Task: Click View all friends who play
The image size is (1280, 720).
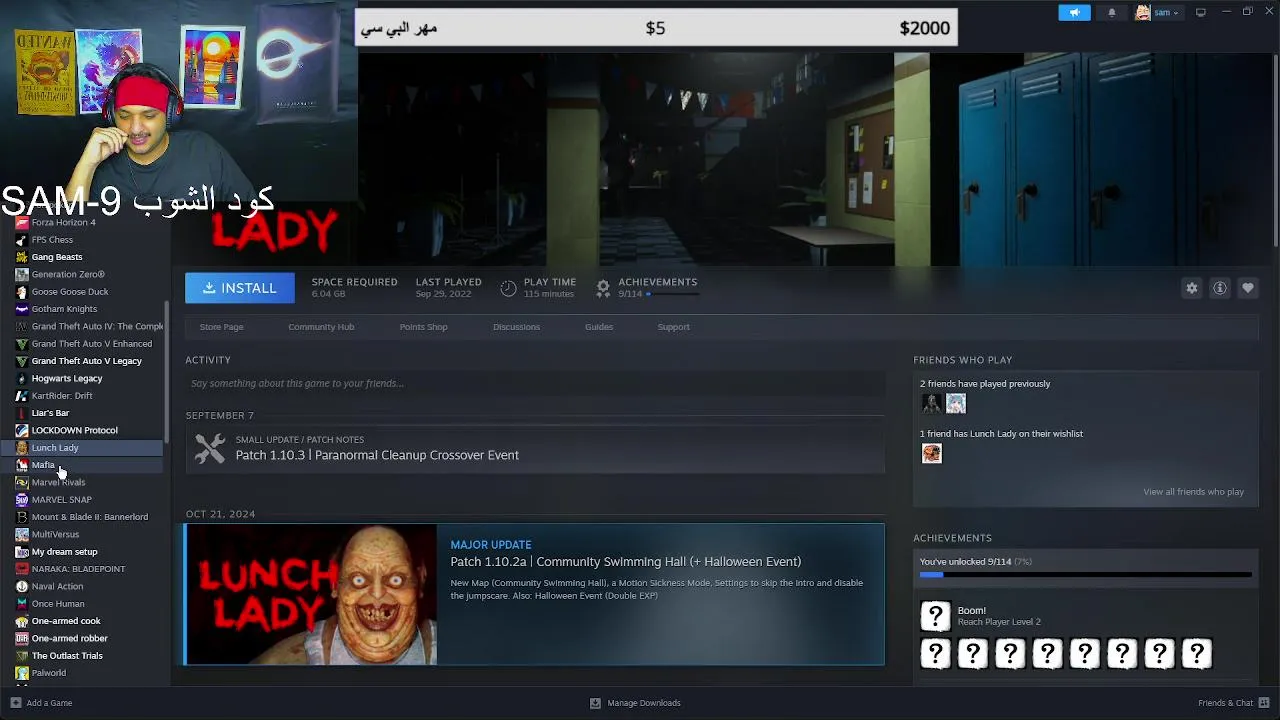Action: pos(1193,492)
